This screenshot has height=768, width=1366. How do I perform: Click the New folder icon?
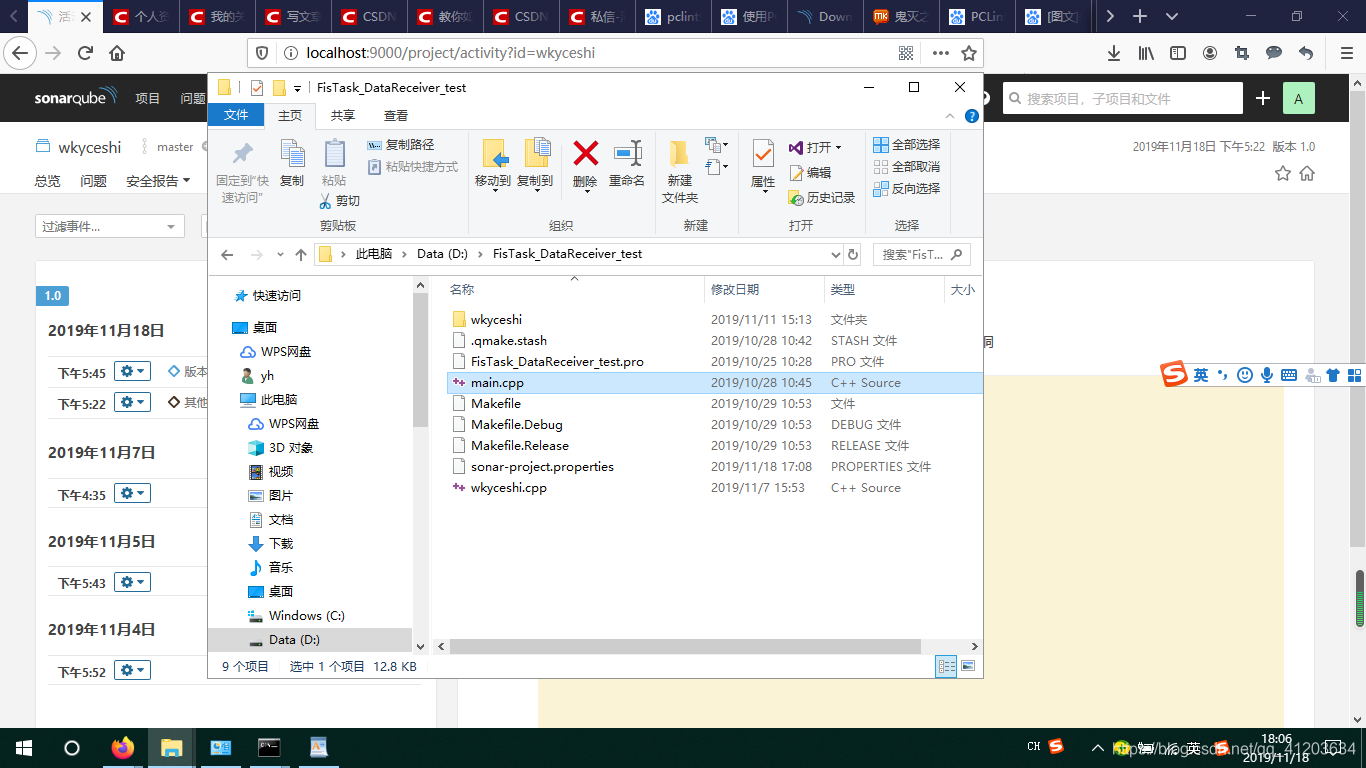(x=679, y=153)
